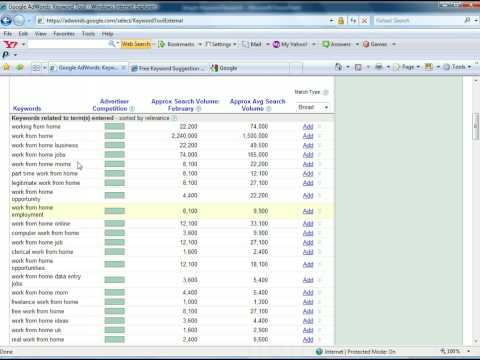Click the value '2,240,000' in February column
This screenshot has height=360, width=480.
click(x=184, y=136)
